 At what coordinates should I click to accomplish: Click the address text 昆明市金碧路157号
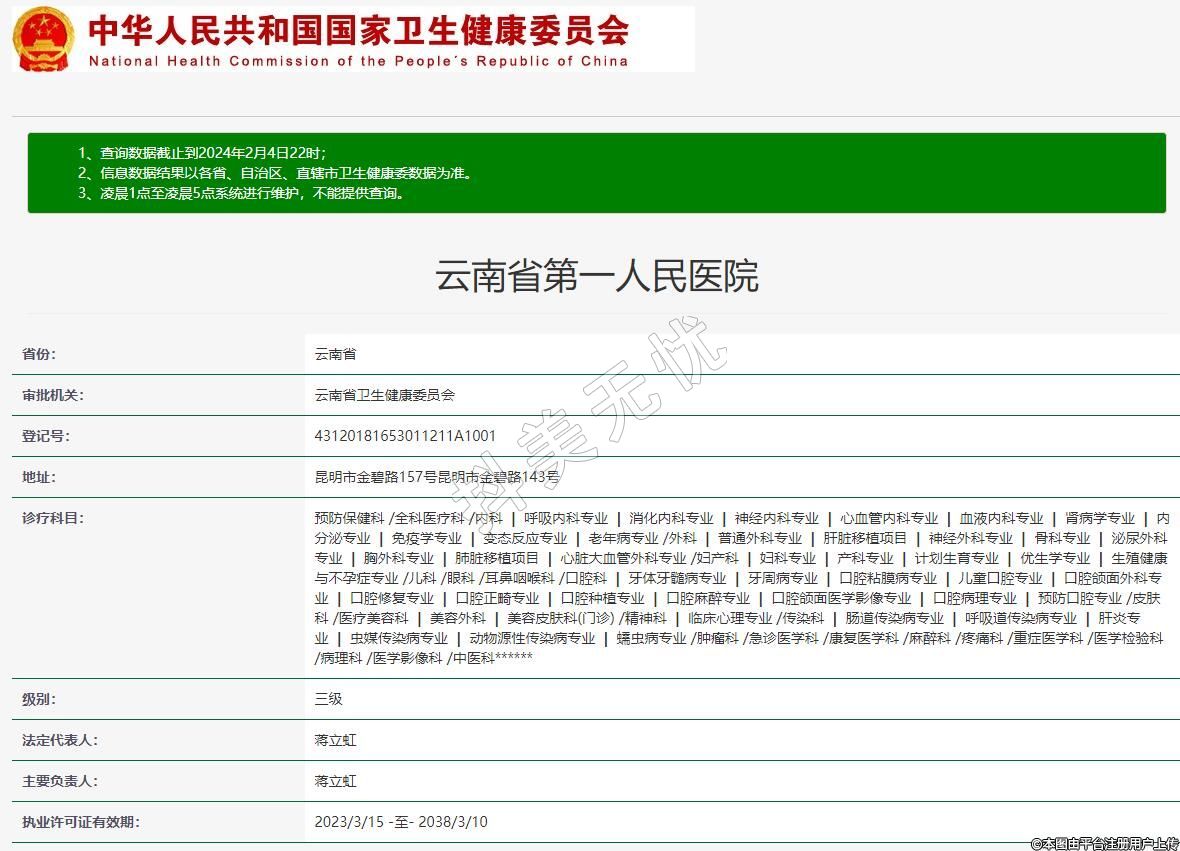[375, 477]
